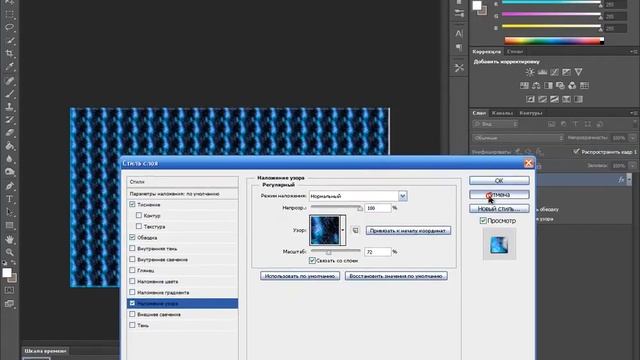Select the Brush tool
This screenshot has height=360, width=640.
pyautogui.click(x=10, y=93)
